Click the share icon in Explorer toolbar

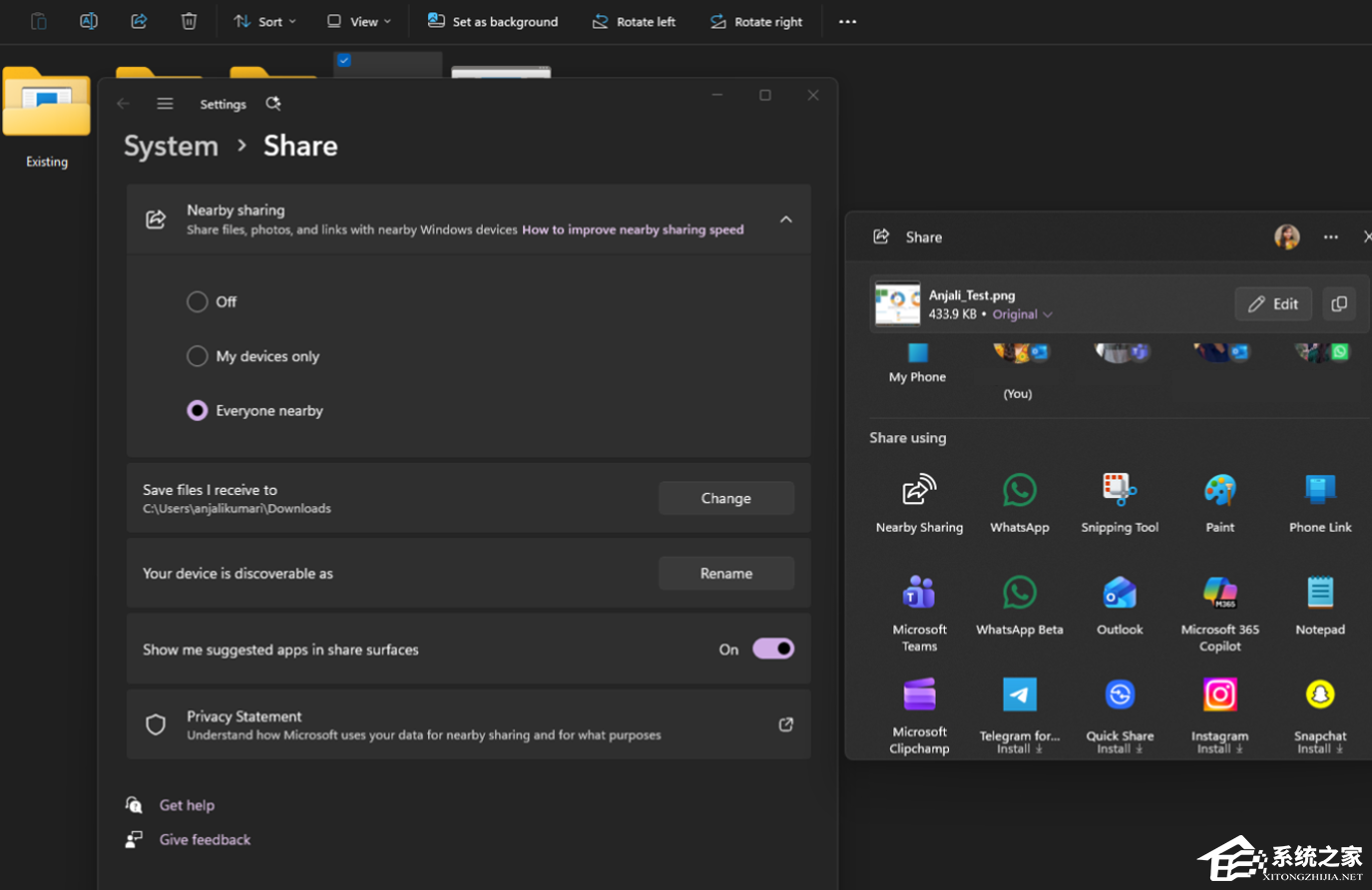click(139, 21)
